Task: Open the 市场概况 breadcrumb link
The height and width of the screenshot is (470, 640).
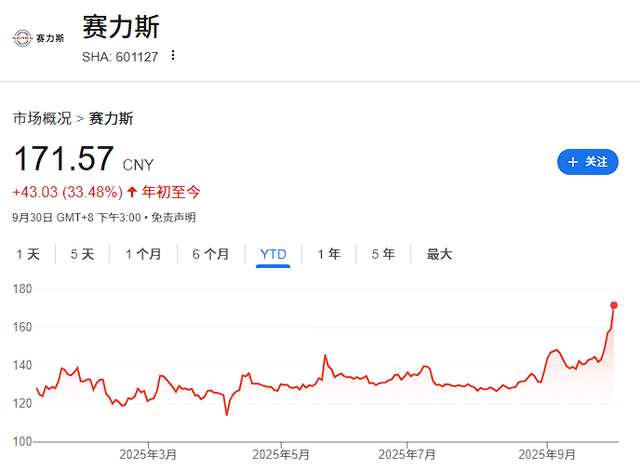Action: point(42,118)
